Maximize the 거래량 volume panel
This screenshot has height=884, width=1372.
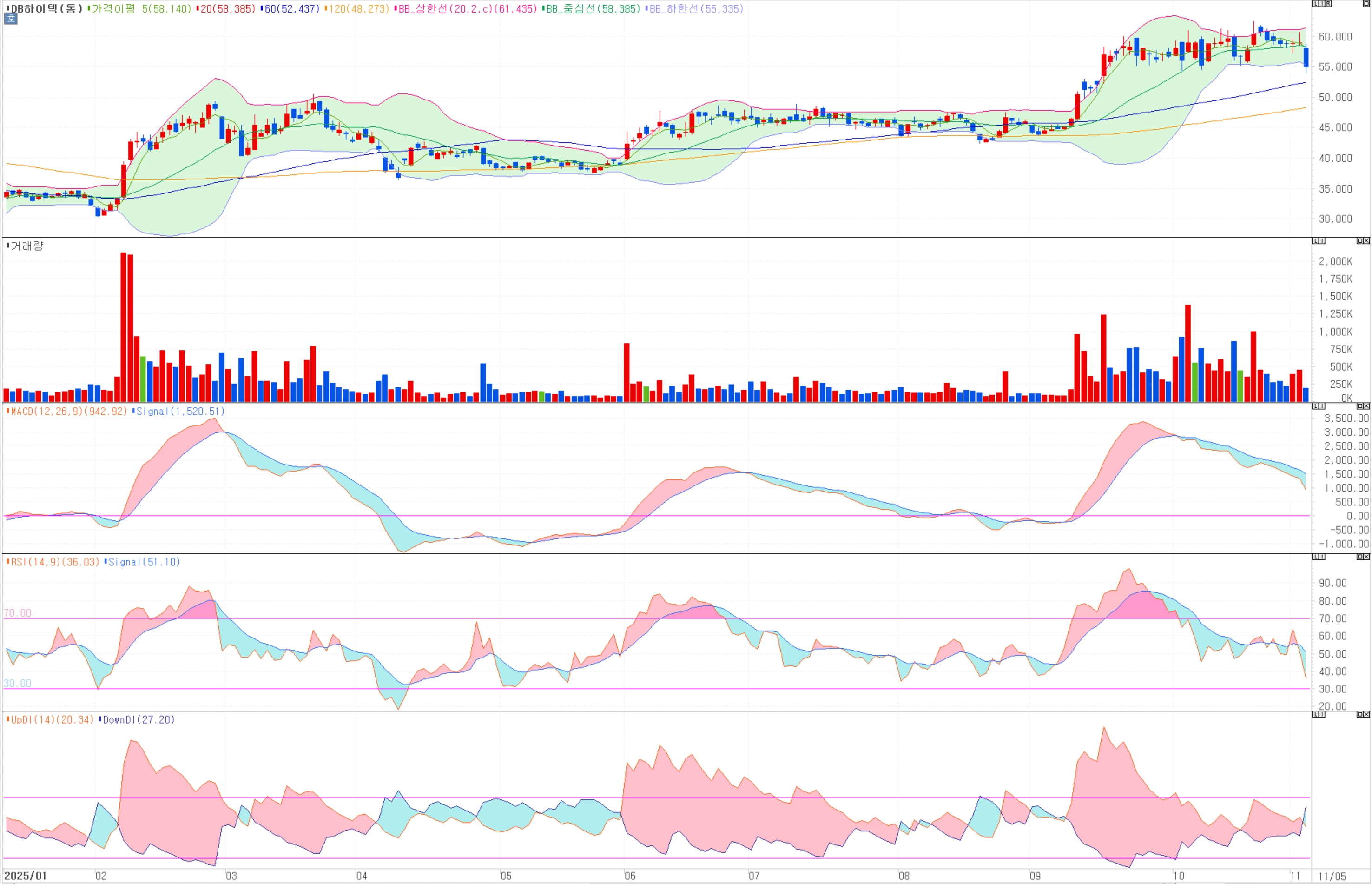(1360, 240)
